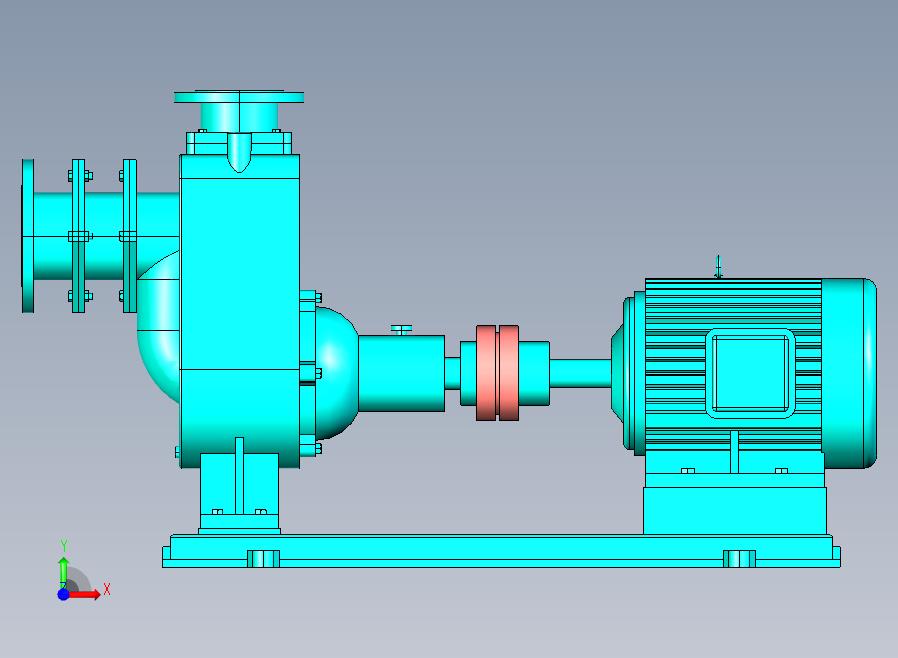This screenshot has width=898, height=658.
Task: Select the top discharge flange of the pump
Action: coord(239,97)
